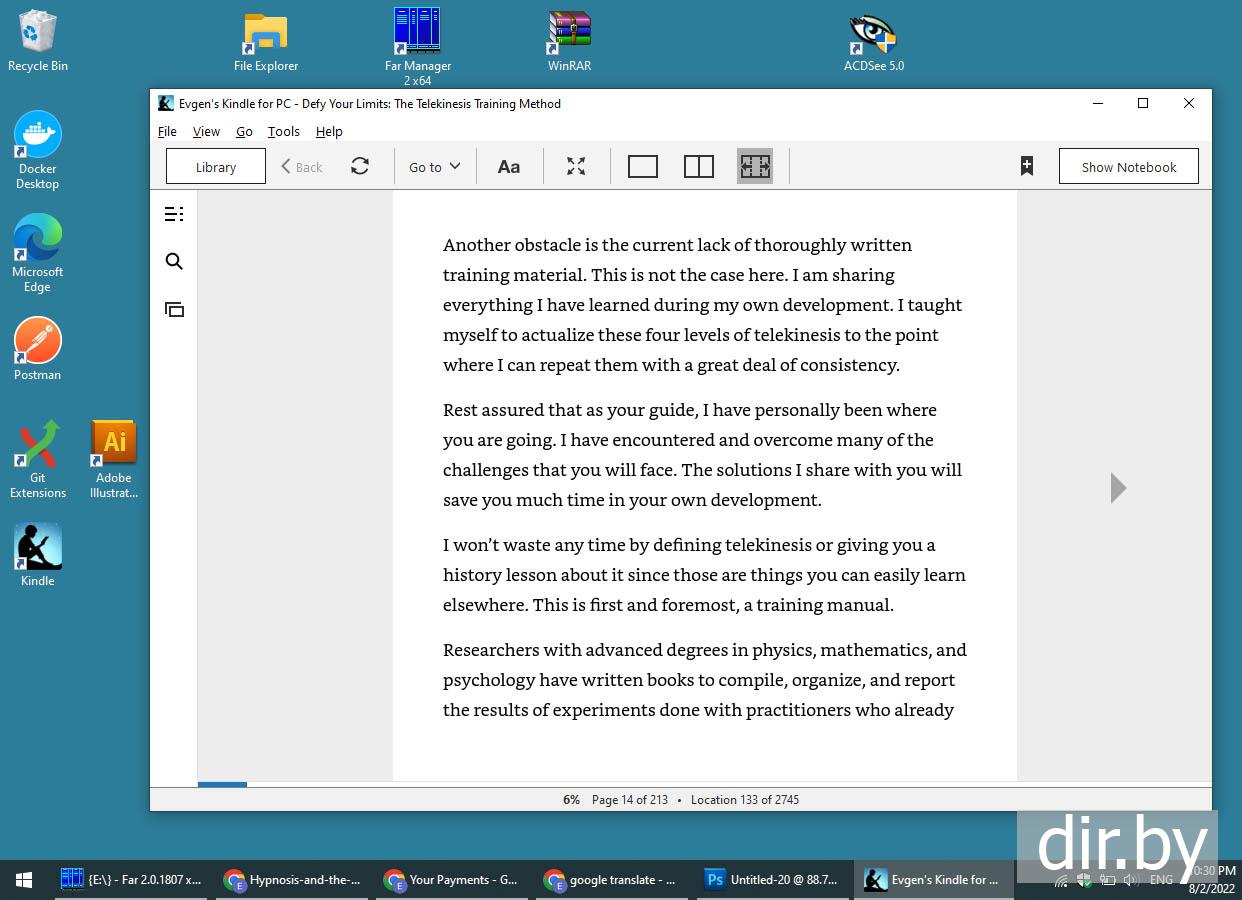
Task: Open the Go menu
Action: point(244,131)
